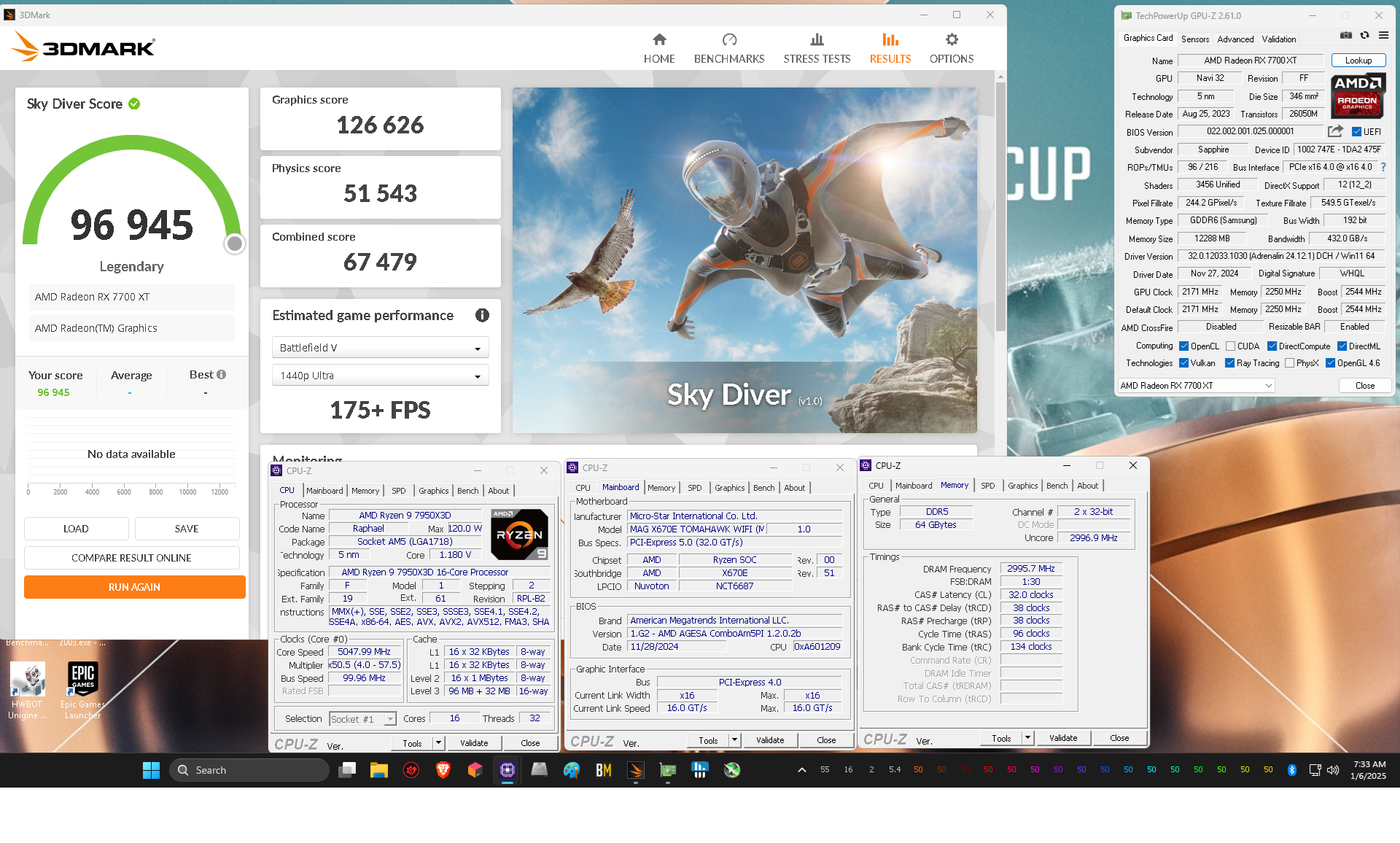1400x843 pixels.
Task: Click CPU-Z icon on taskbar
Action: click(507, 770)
